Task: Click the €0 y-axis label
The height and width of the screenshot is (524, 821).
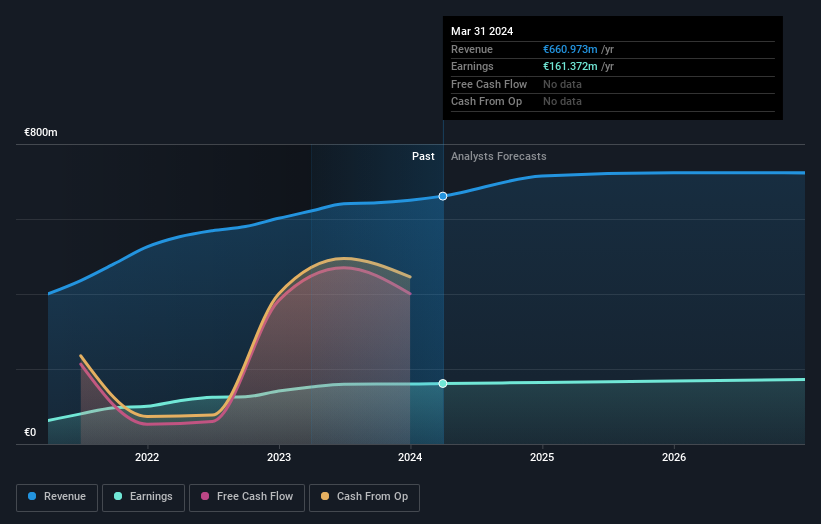Action: [30, 432]
